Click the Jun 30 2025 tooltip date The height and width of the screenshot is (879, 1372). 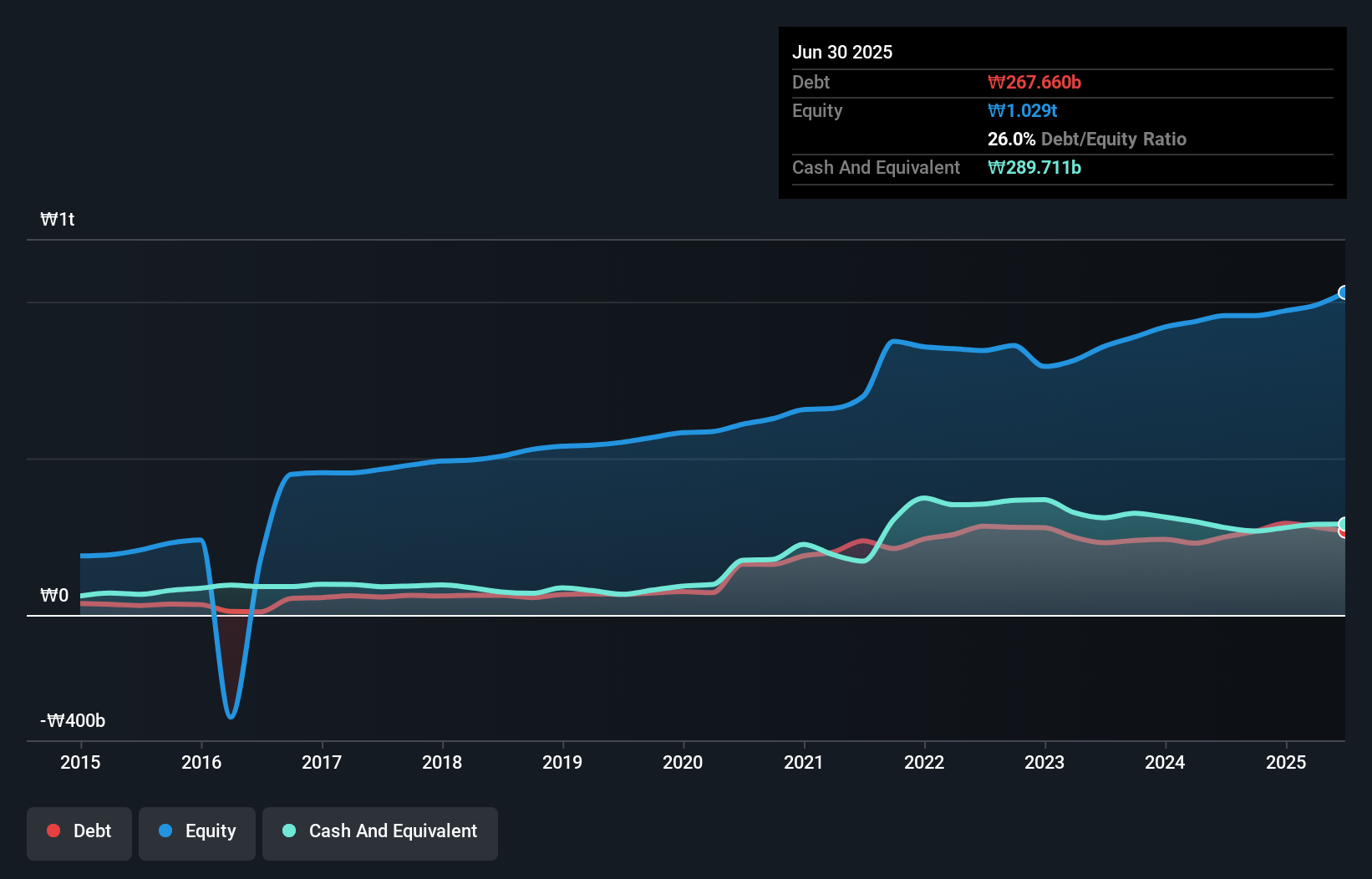click(x=842, y=53)
